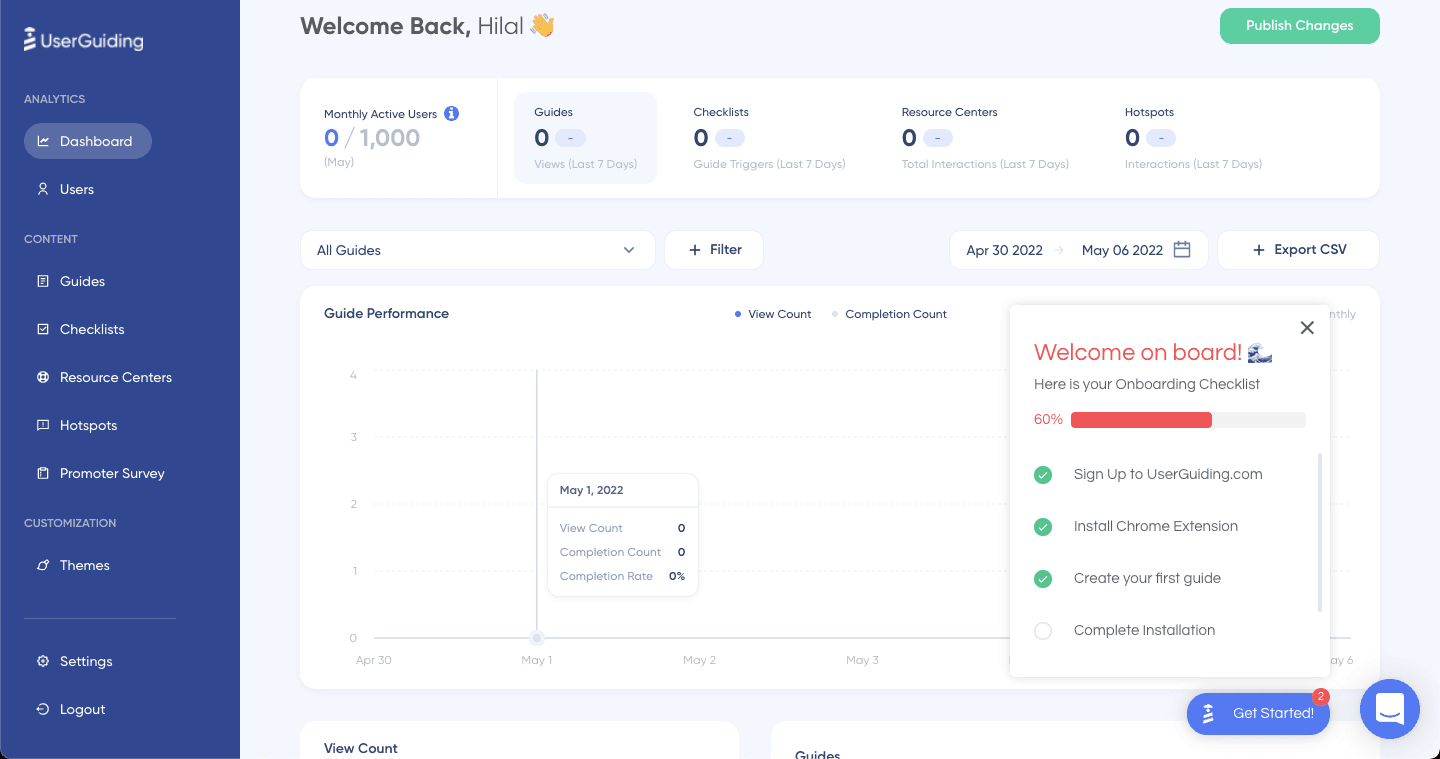Viewport: 1440px width, 759px height.
Task: Open the calendar icon in date range
Action: click(1182, 250)
